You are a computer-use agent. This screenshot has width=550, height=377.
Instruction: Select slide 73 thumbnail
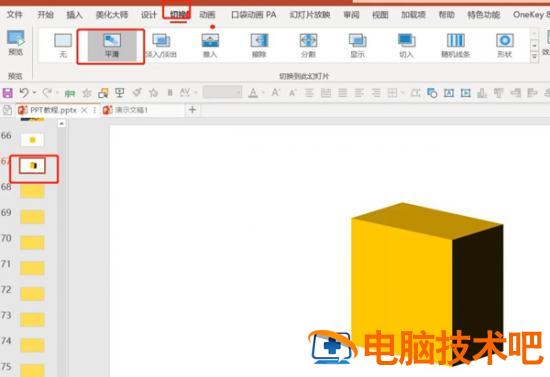[32, 320]
